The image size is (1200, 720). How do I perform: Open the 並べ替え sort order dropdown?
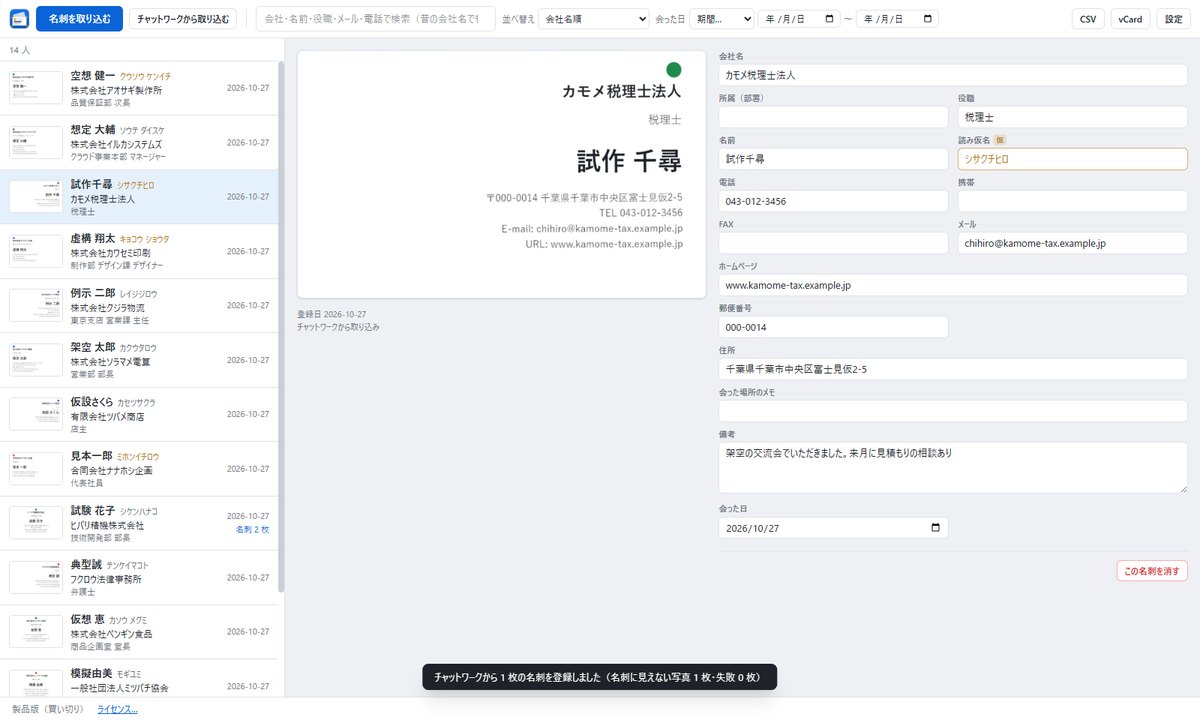593,19
